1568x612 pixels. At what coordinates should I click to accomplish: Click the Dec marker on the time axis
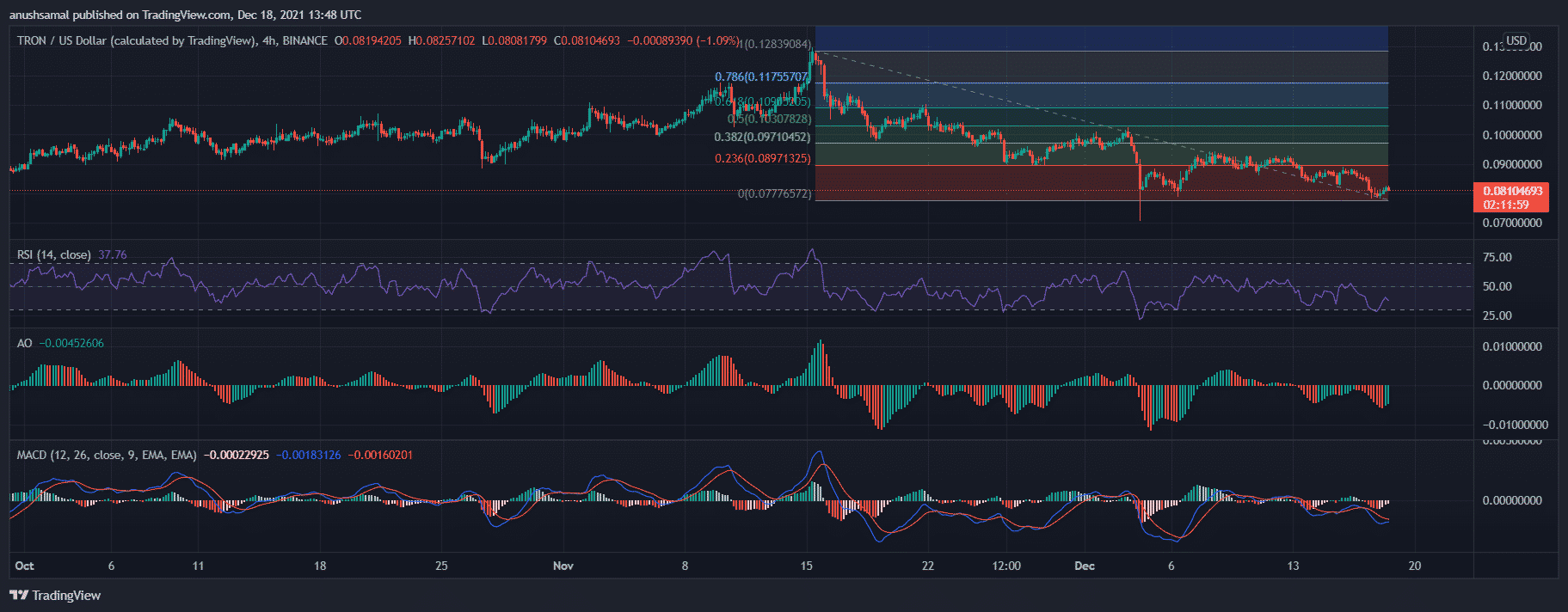point(1085,566)
